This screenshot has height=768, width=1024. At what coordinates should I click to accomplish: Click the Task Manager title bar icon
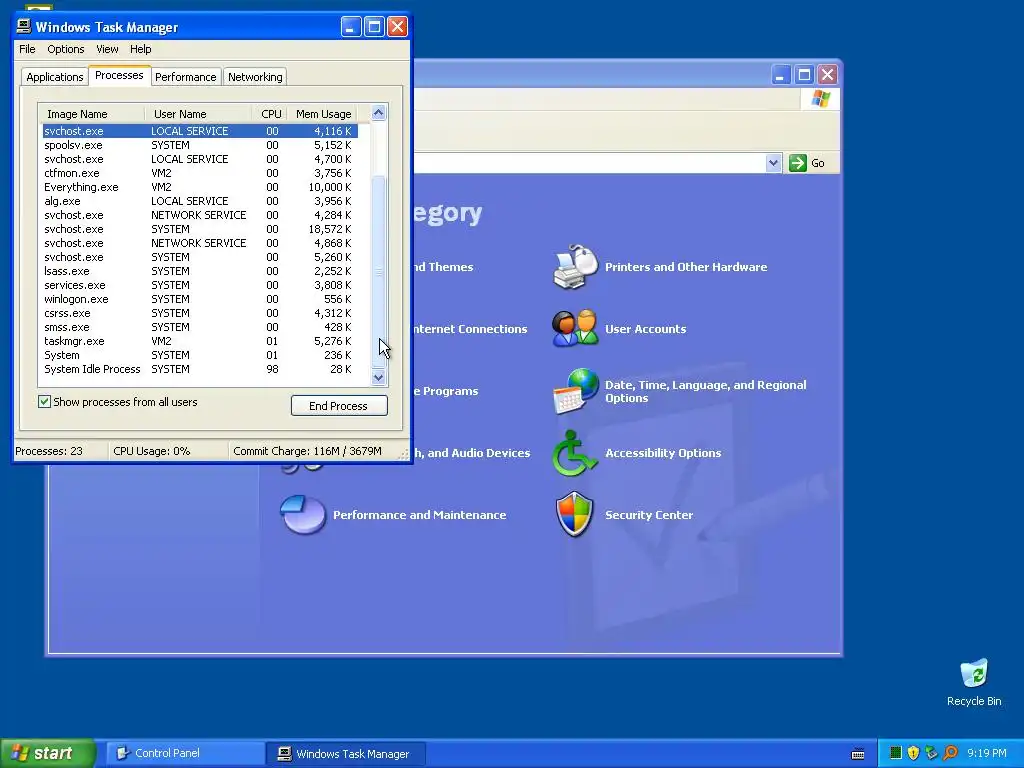(24, 26)
